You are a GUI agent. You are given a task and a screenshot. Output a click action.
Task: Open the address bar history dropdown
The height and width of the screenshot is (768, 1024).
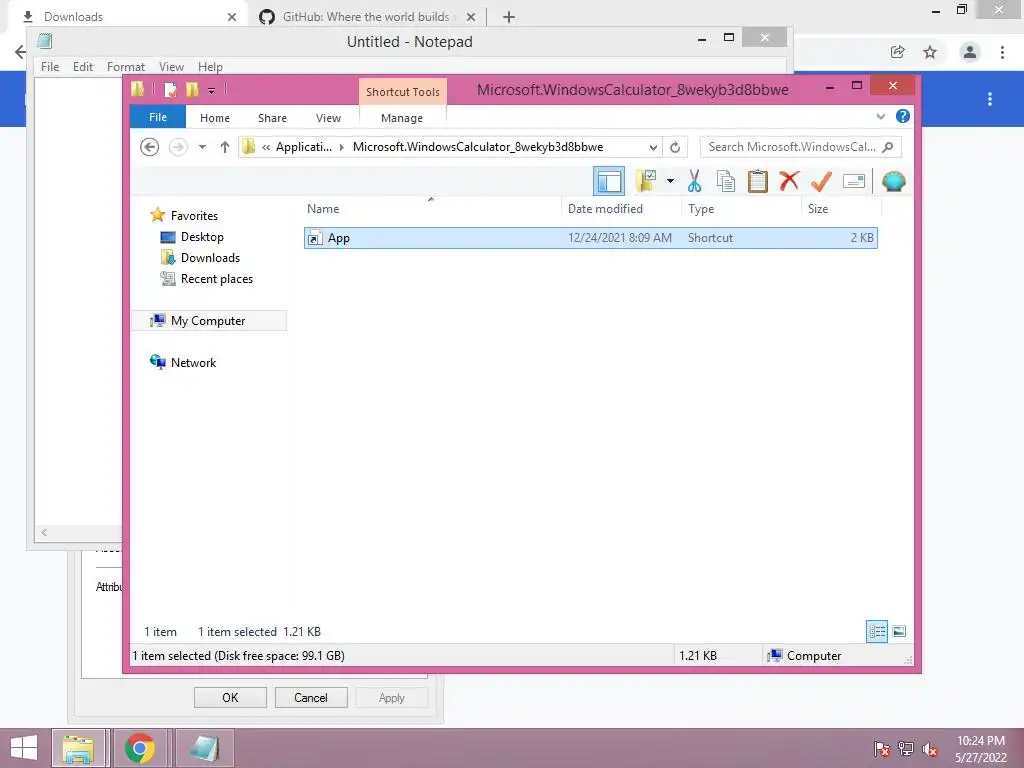pos(653,148)
